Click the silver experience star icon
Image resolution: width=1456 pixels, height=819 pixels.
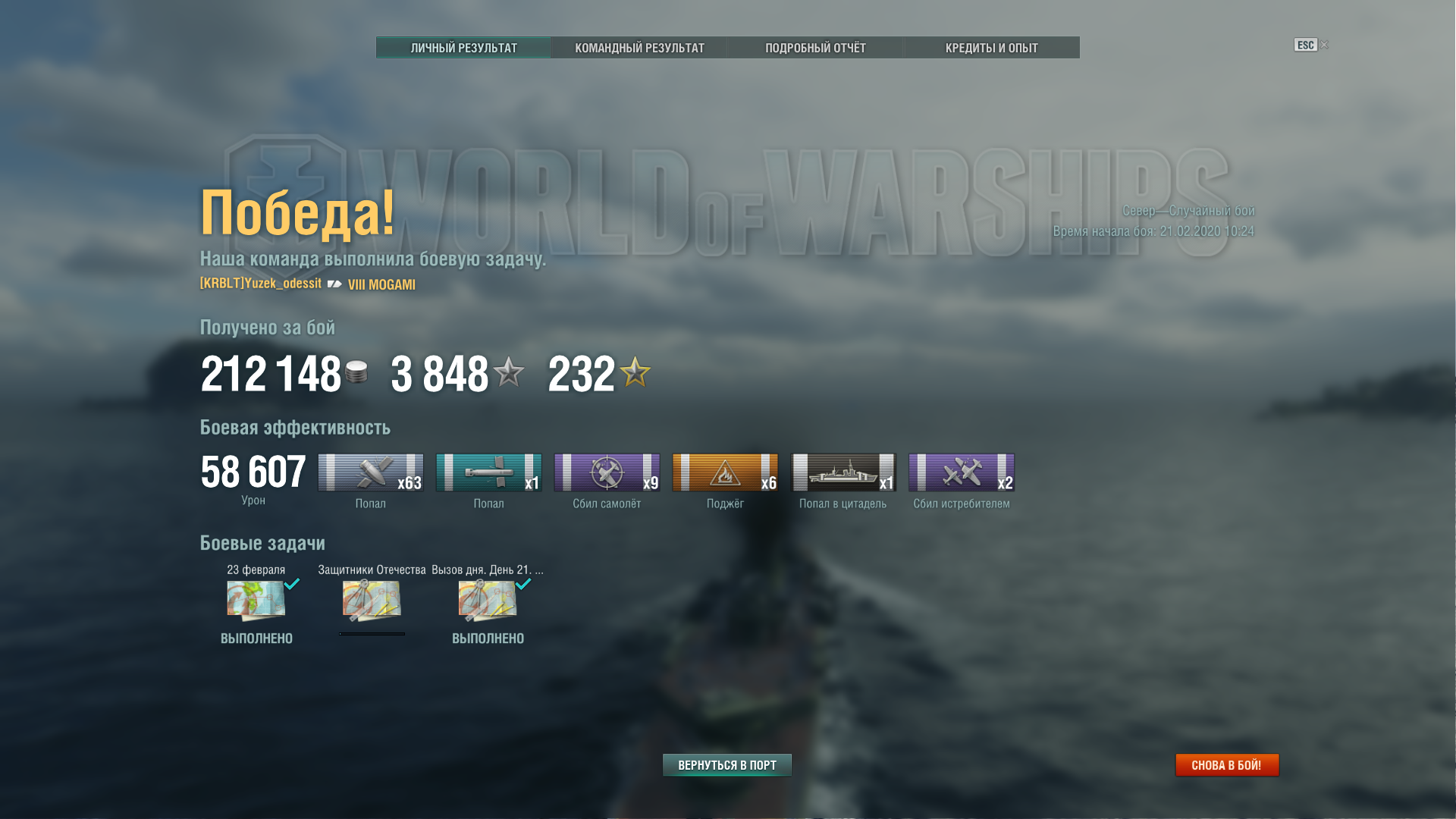pos(508,372)
